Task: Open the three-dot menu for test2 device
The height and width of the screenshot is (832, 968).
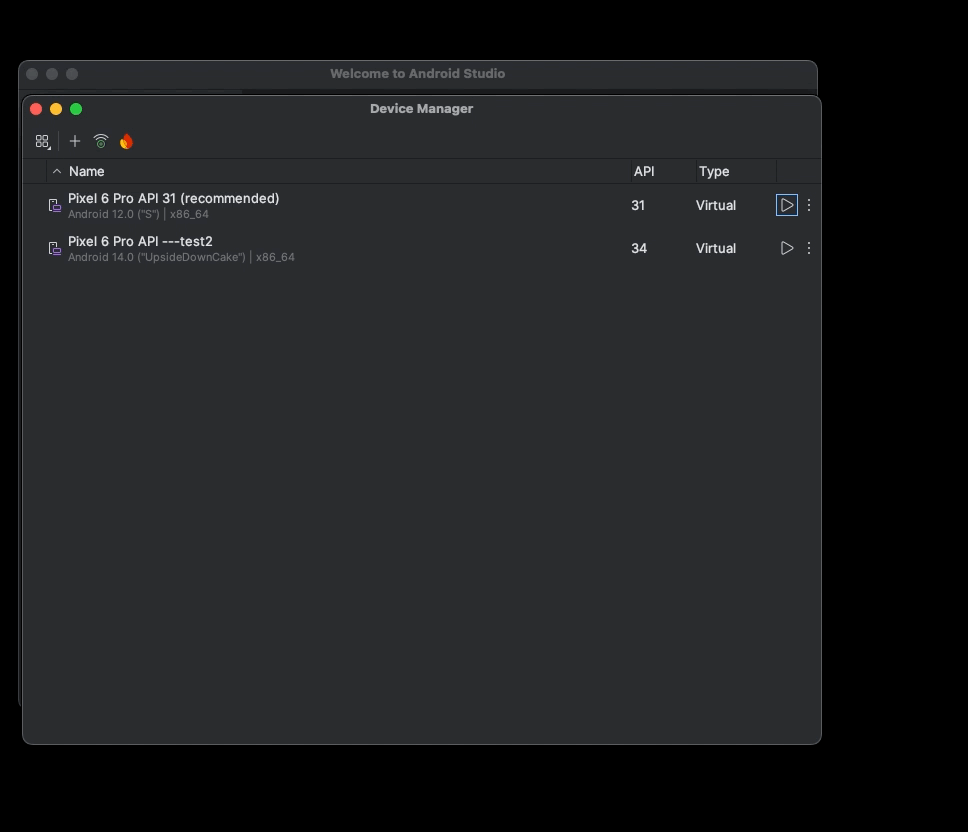Action: (x=809, y=248)
